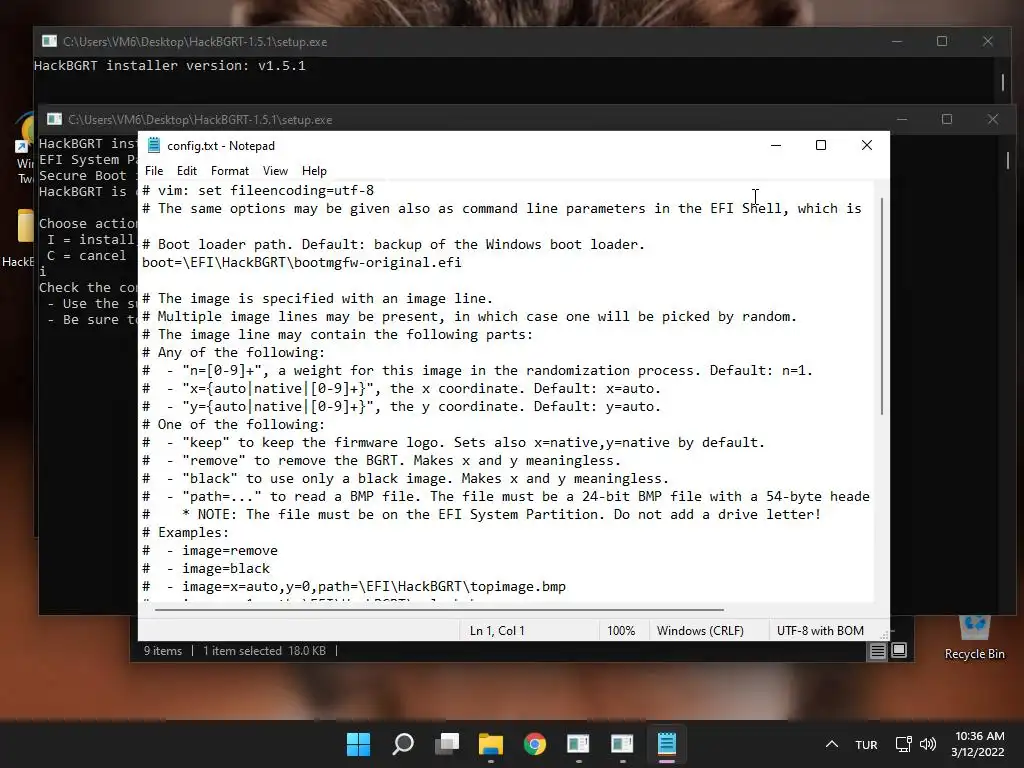Open Task View from the taskbar

447,744
